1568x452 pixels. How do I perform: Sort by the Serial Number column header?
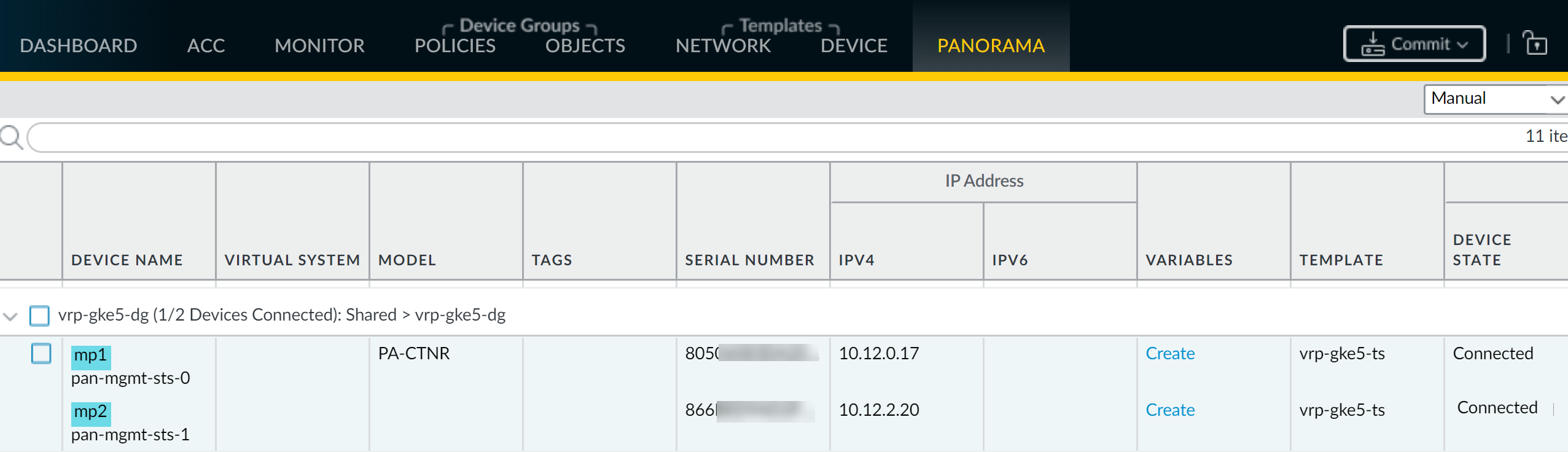[749, 260]
